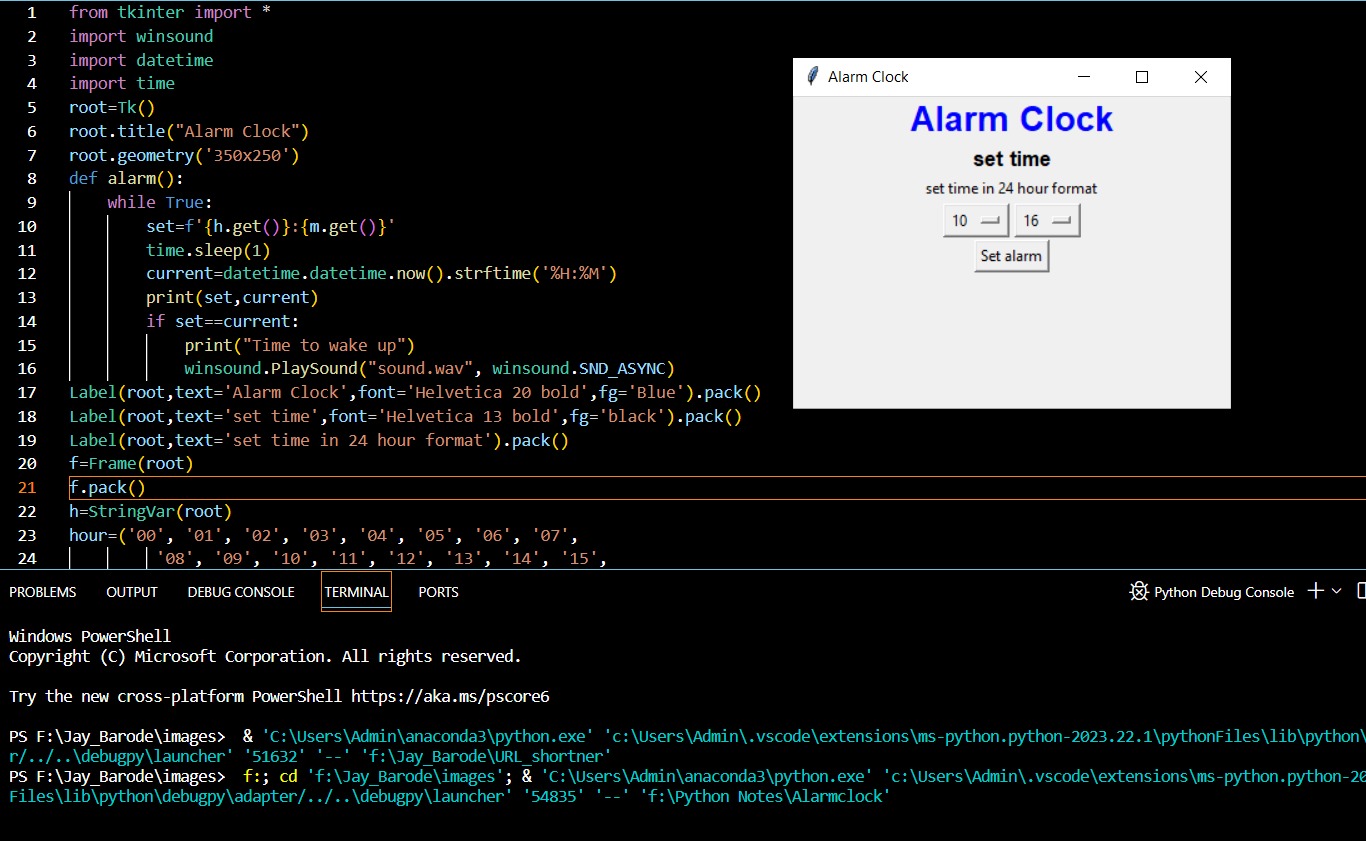Screen dimensions: 1366x841
Task: Click the 'if set==current:' code line
Action: [223, 321]
